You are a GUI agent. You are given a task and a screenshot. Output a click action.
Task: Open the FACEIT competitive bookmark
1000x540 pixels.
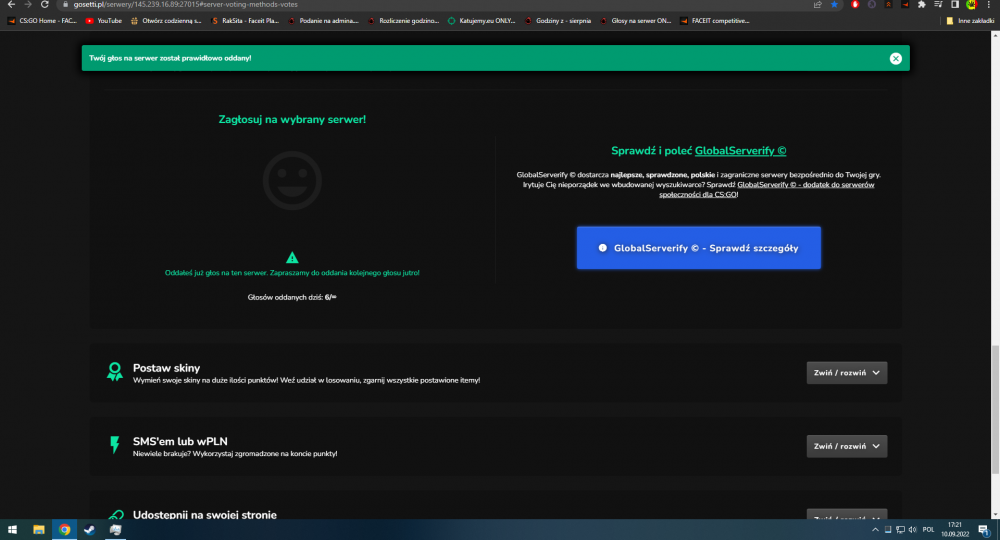714,21
